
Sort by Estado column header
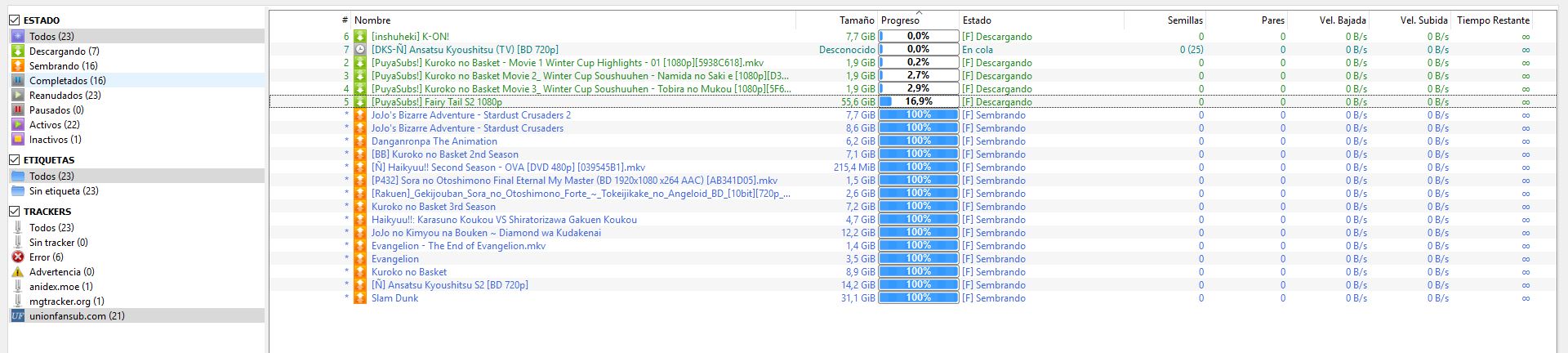1041,20
